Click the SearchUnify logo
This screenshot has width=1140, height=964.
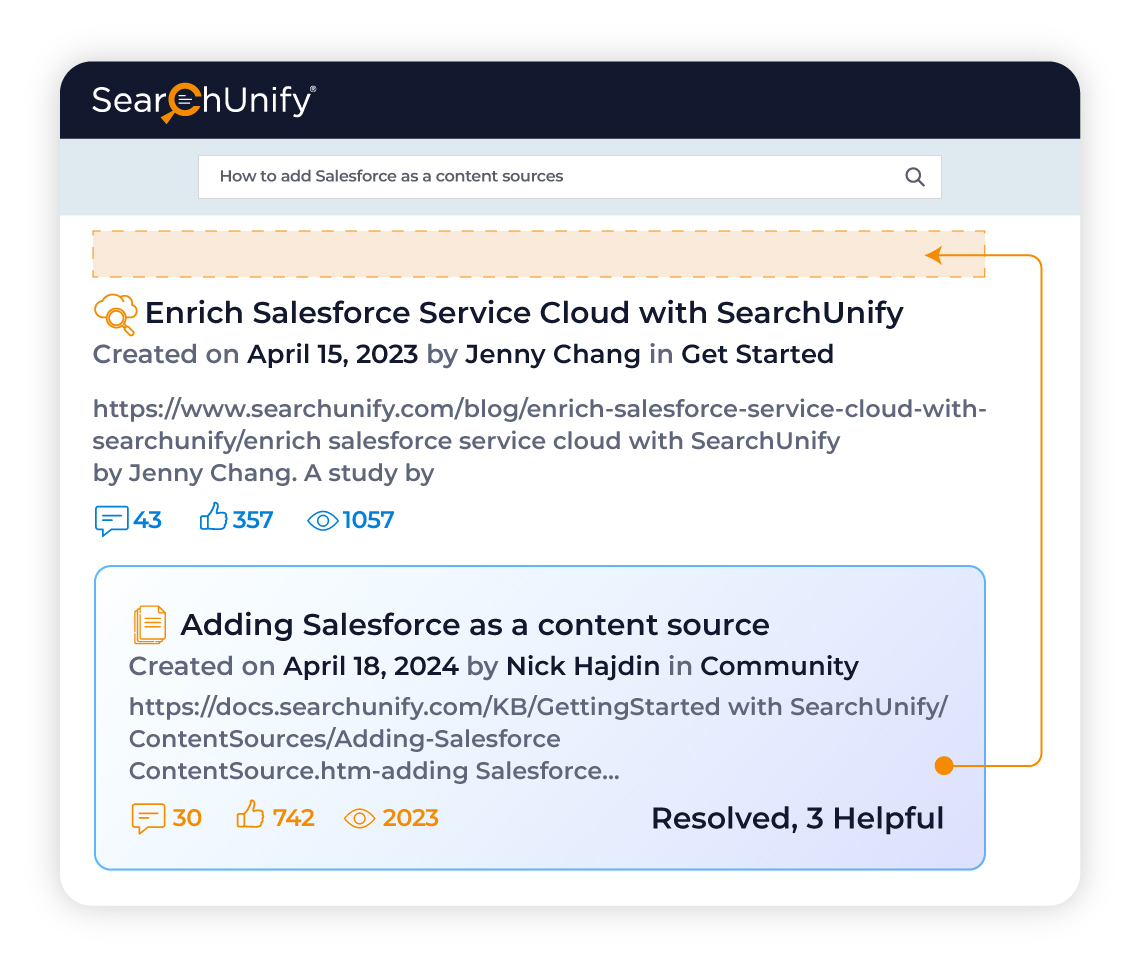pyautogui.click(x=204, y=102)
